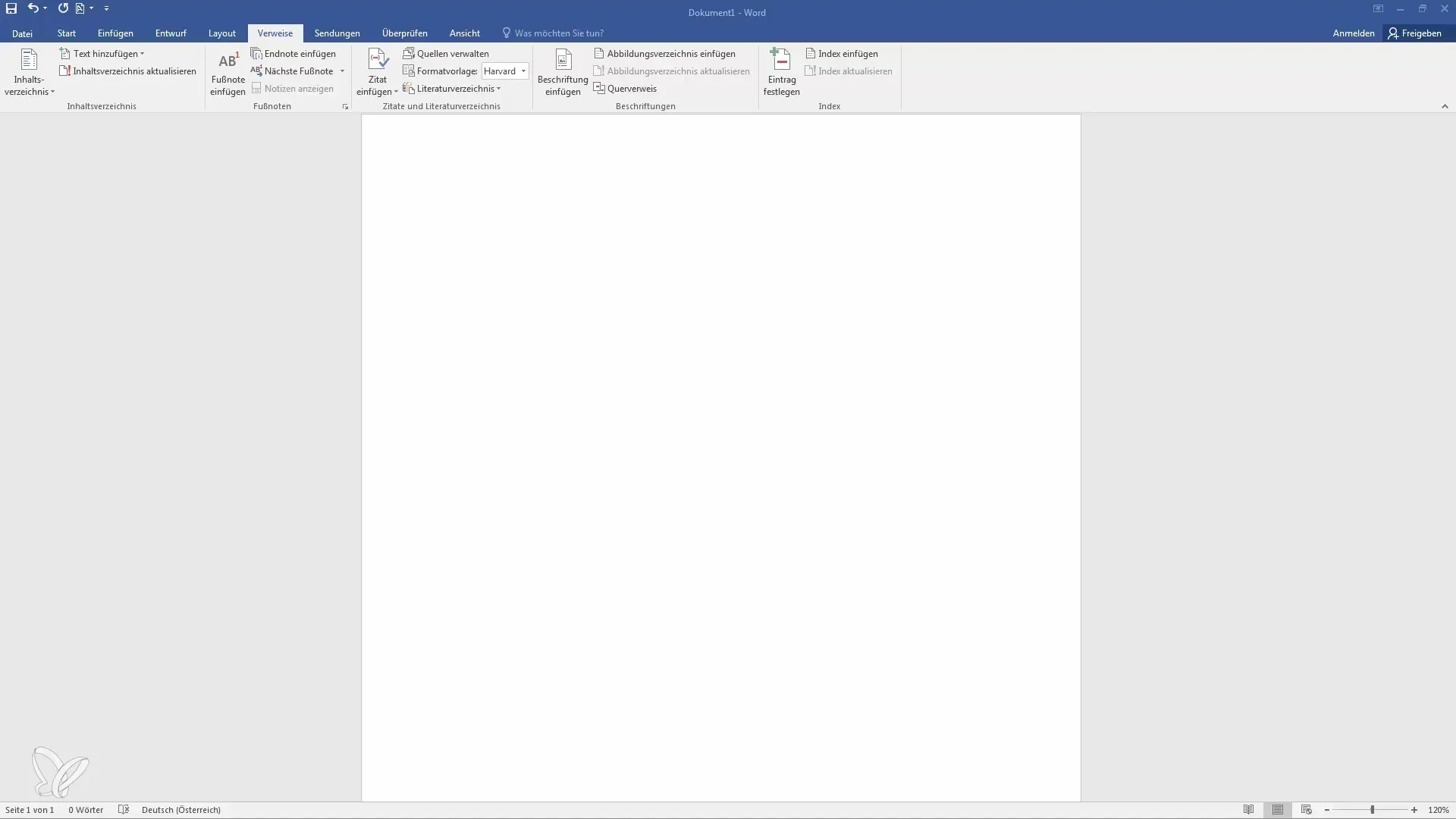
Task: Switch to the Sendungen tab
Action: [x=337, y=33]
